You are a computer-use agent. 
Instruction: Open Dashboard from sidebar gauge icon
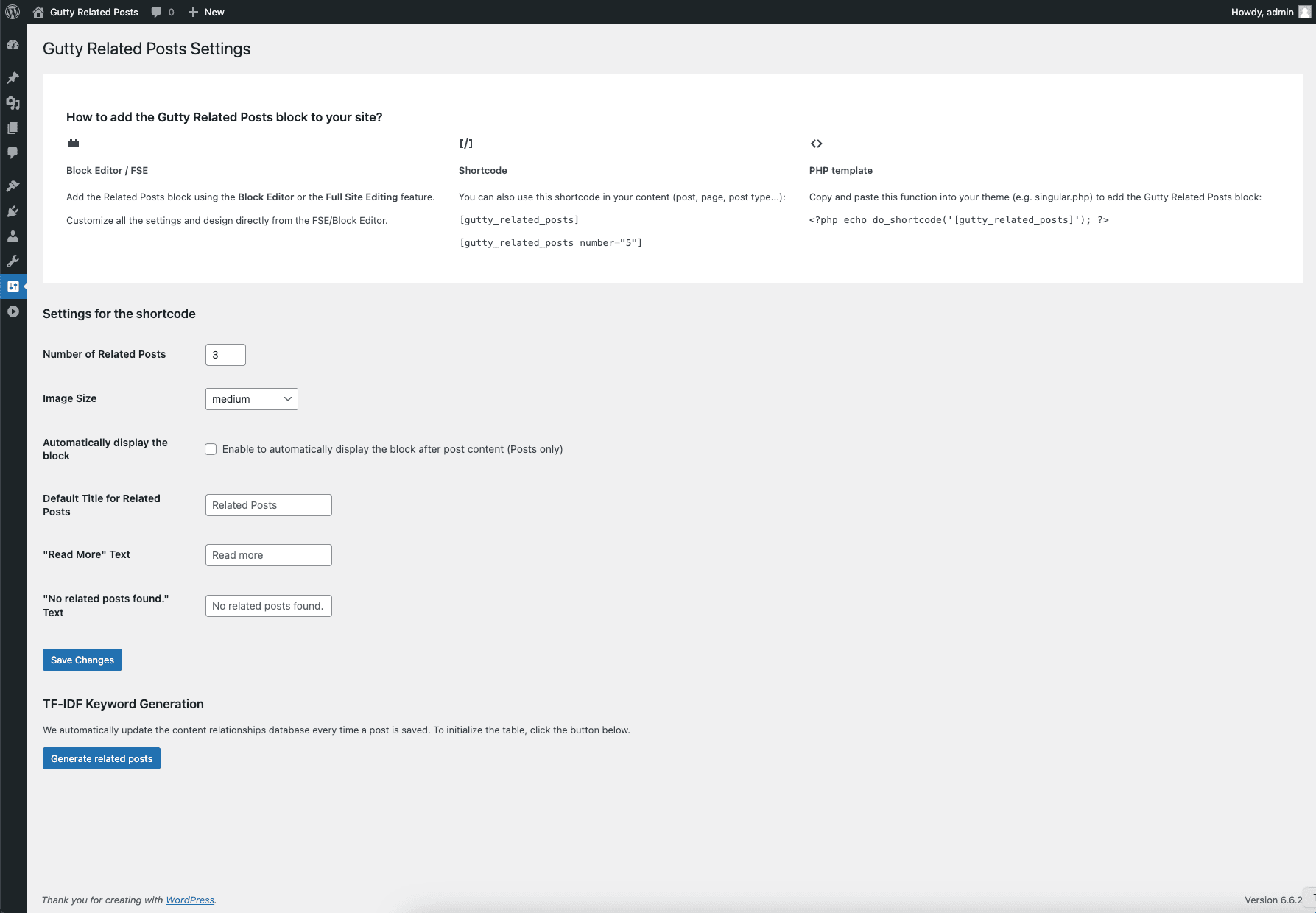click(x=13, y=45)
